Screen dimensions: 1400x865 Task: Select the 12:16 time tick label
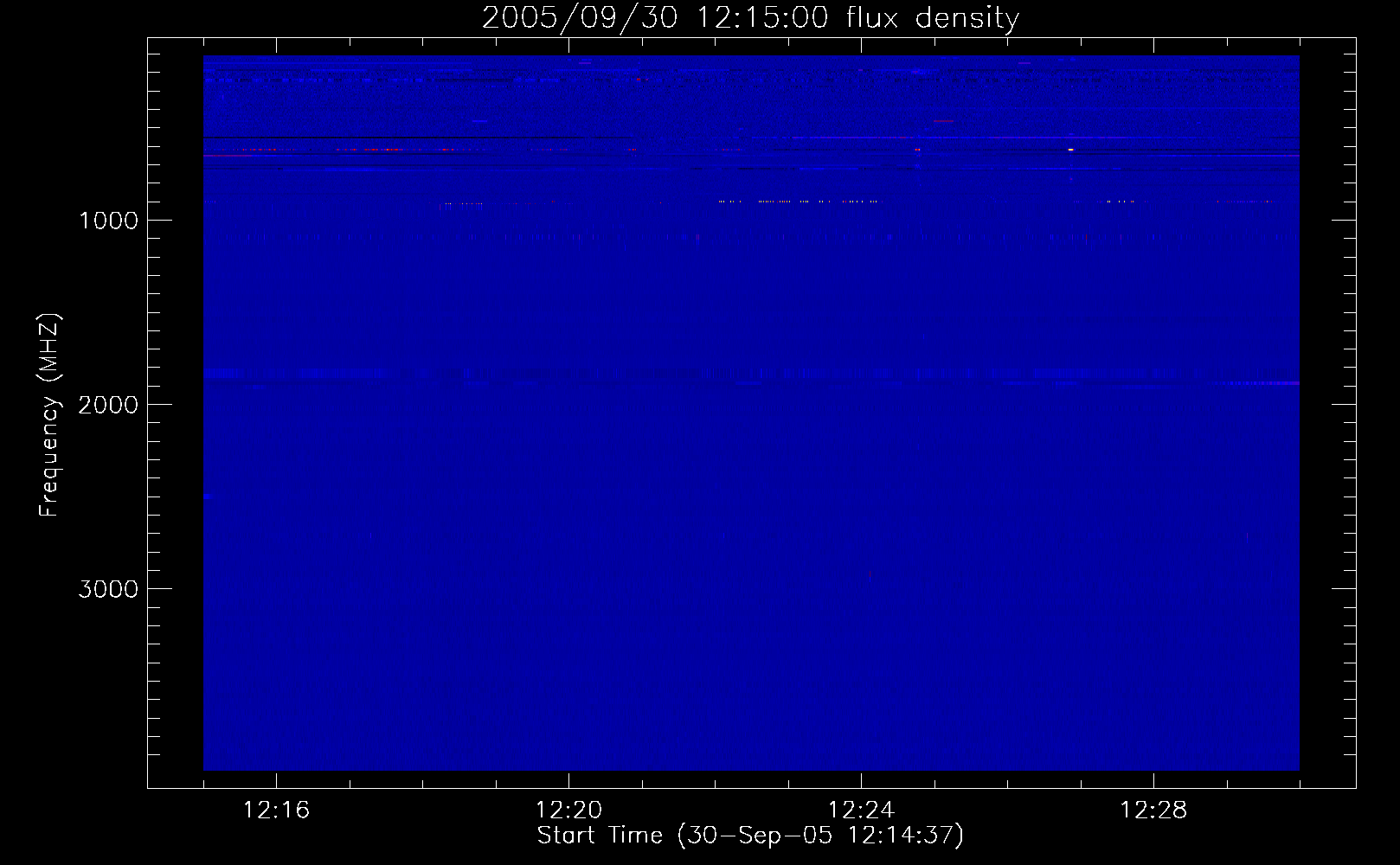tap(277, 811)
